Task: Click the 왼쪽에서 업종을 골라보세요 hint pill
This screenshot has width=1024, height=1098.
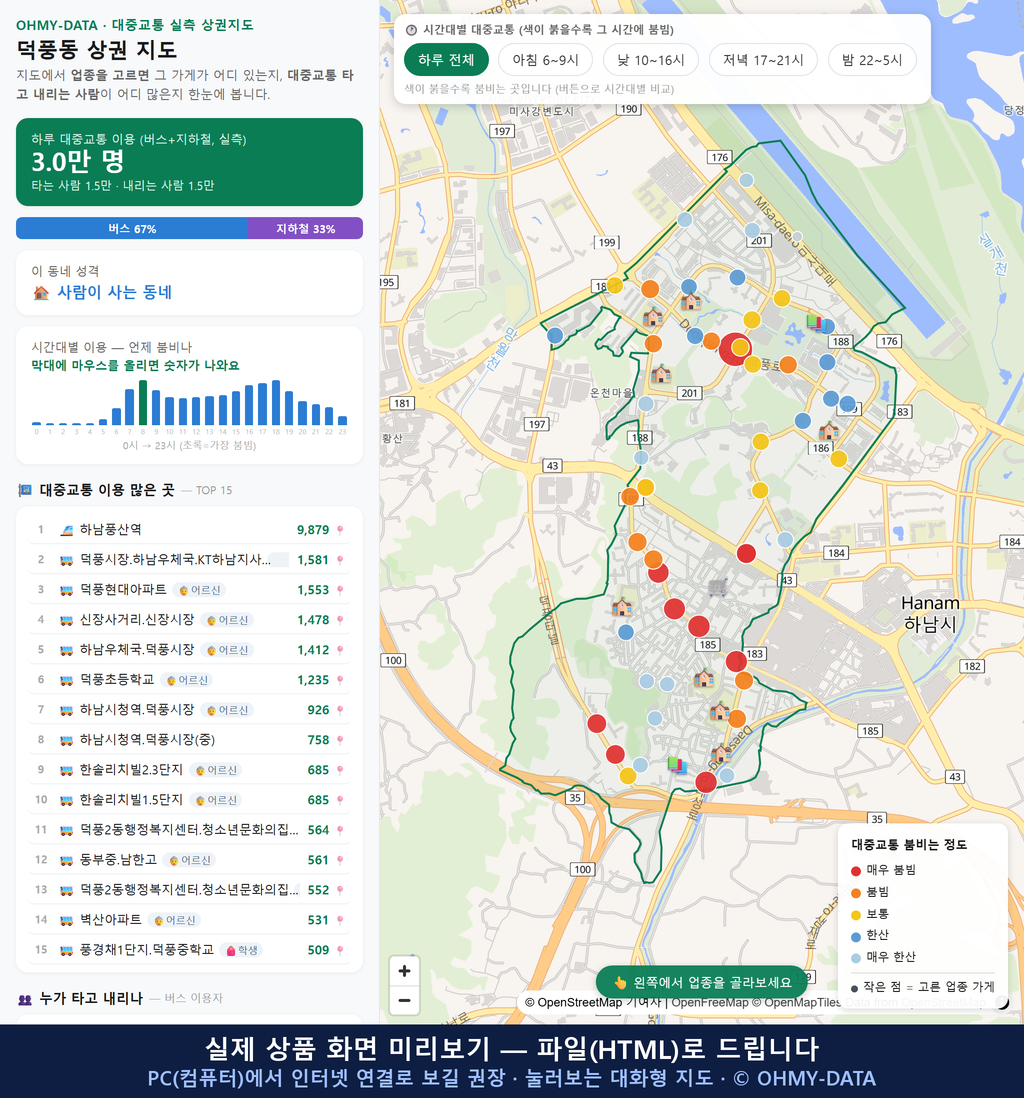Action: tap(702, 982)
